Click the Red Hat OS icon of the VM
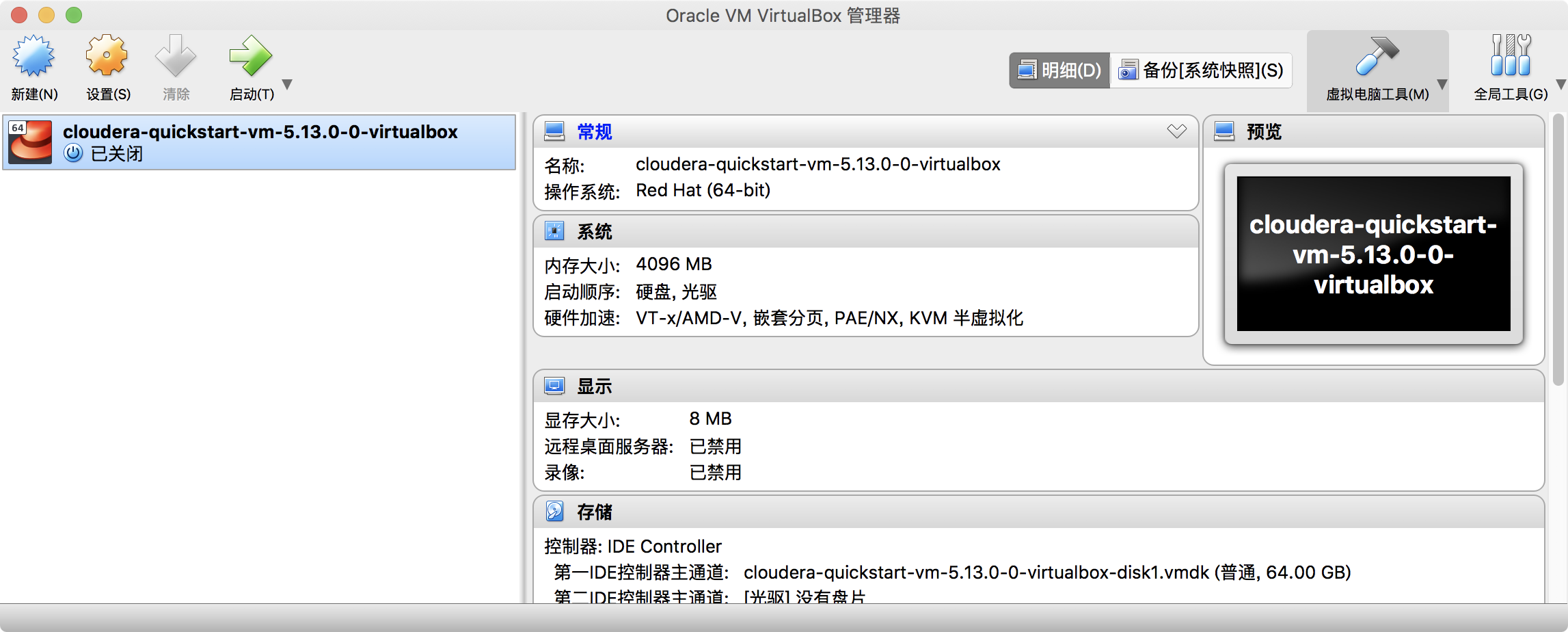 click(x=30, y=142)
